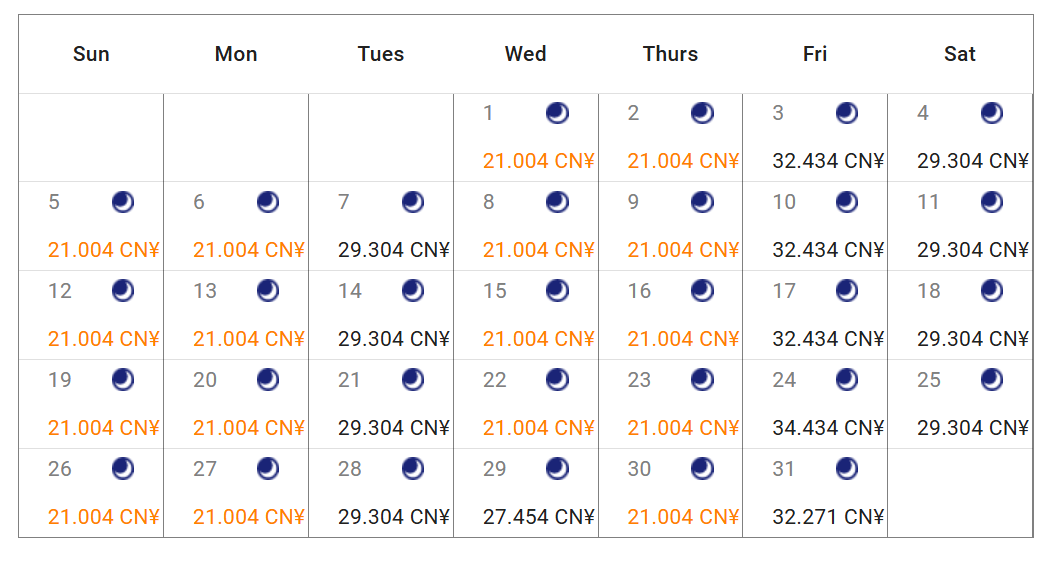1046x569 pixels.
Task: Select the 27.454 CN¥ price on the 29th
Action: (538, 517)
